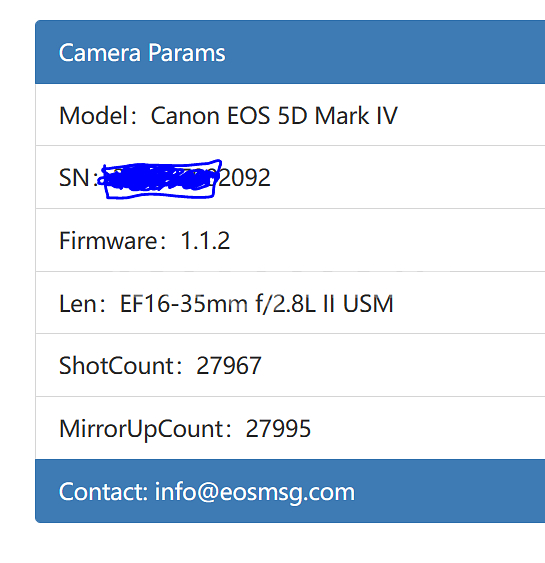545x563 pixels.
Task: Click the visible serial digits 2092
Action: click(244, 178)
